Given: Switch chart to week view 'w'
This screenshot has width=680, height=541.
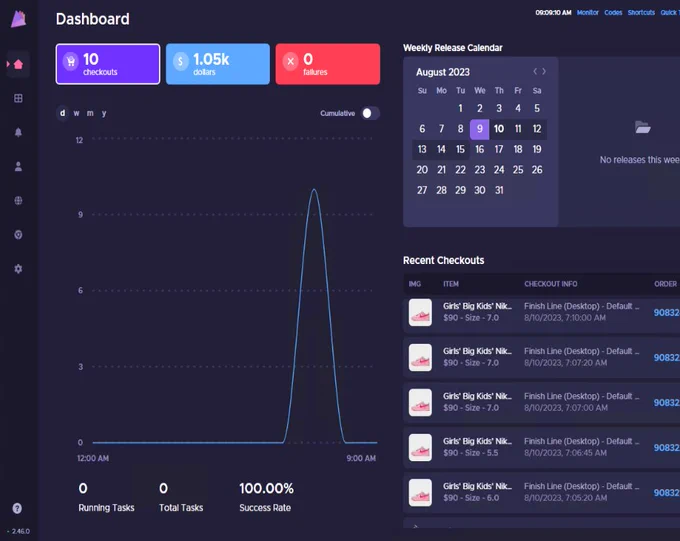Looking at the screenshot, I should pos(76,113).
